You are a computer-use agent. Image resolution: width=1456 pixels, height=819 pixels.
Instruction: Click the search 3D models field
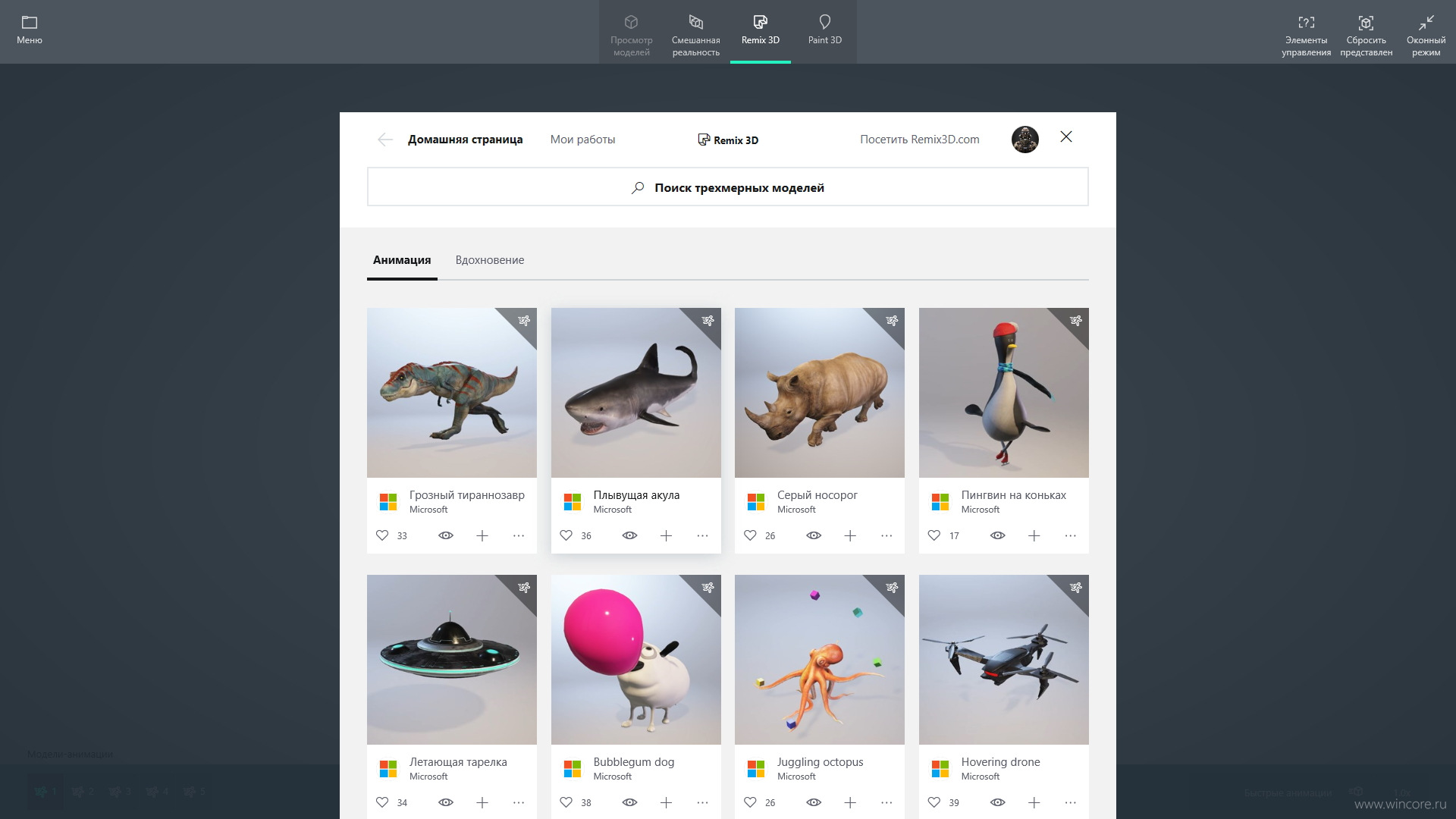(x=728, y=187)
